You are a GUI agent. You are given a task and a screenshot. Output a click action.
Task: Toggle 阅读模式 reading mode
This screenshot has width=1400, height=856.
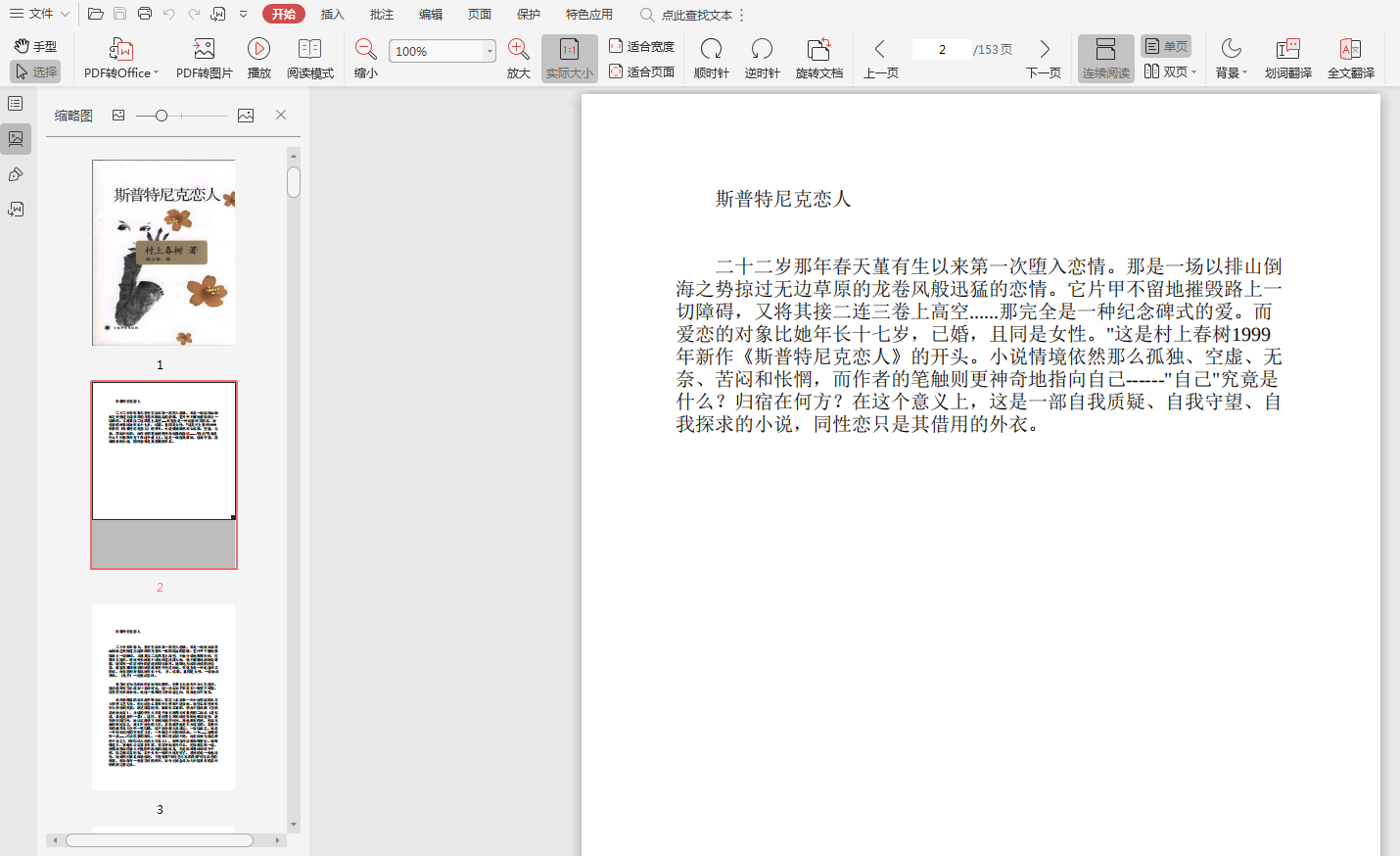pos(310,59)
